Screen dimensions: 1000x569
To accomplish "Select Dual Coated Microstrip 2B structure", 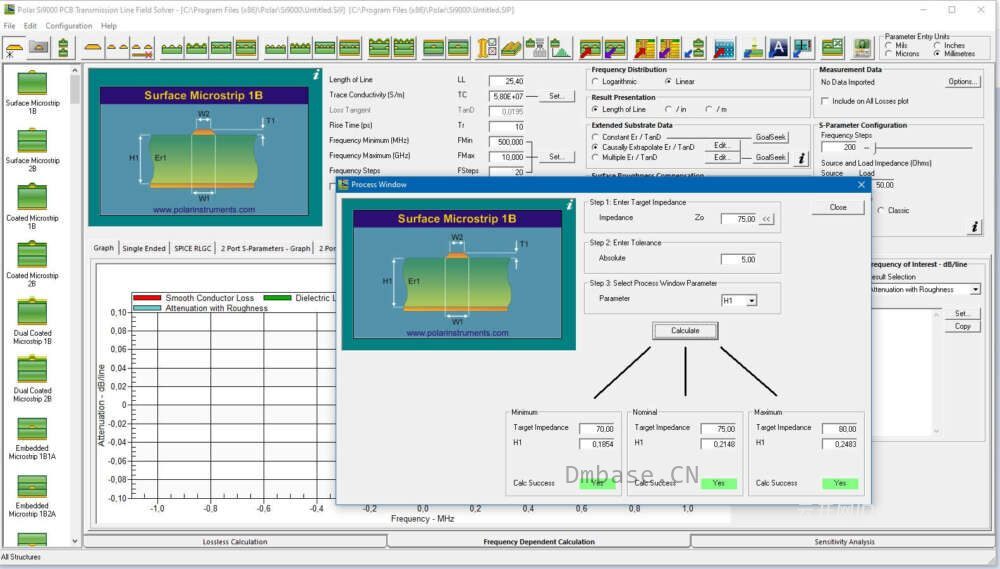I will click(x=32, y=380).
